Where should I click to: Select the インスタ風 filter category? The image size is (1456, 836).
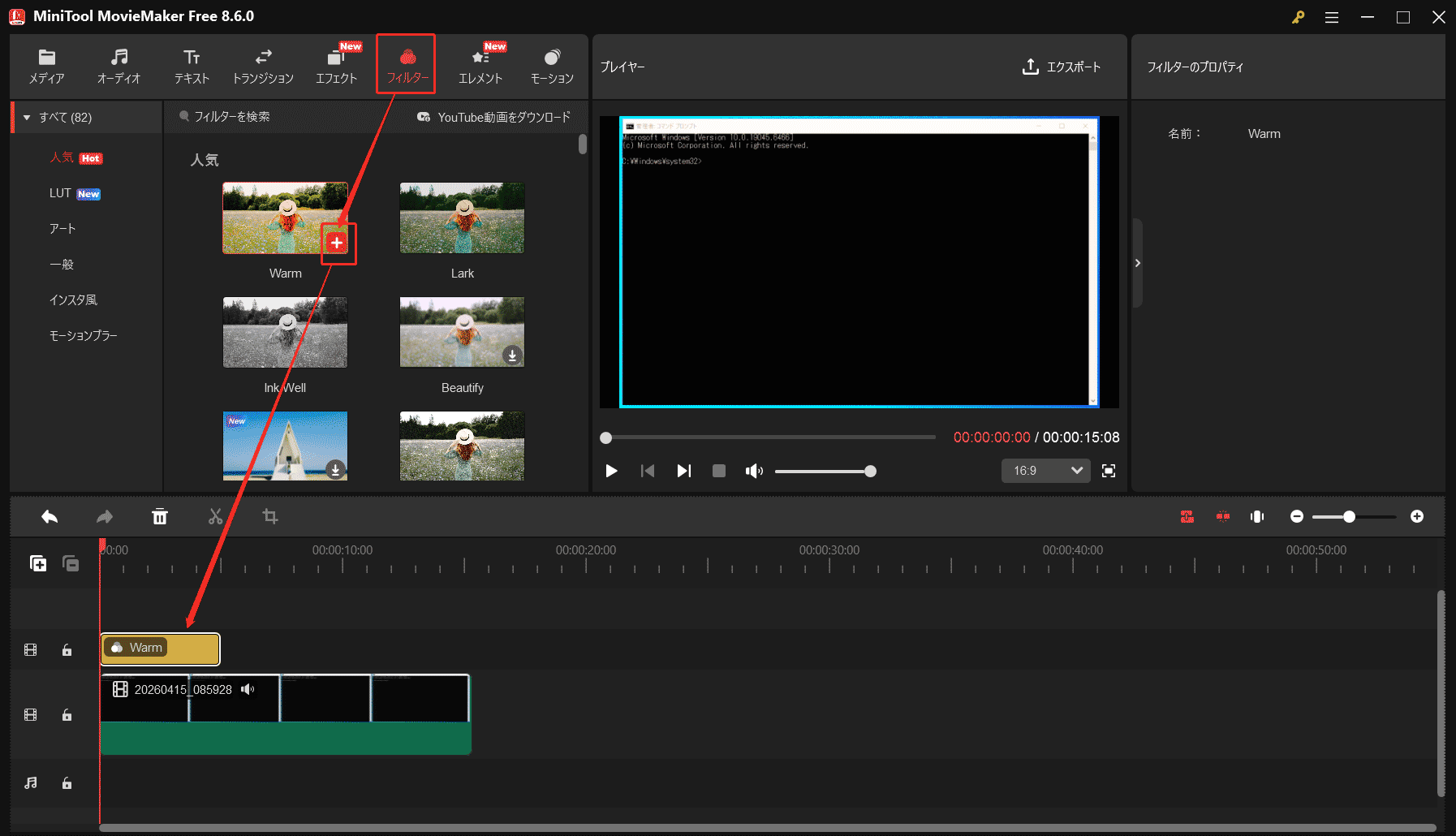[x=74, y=299]
